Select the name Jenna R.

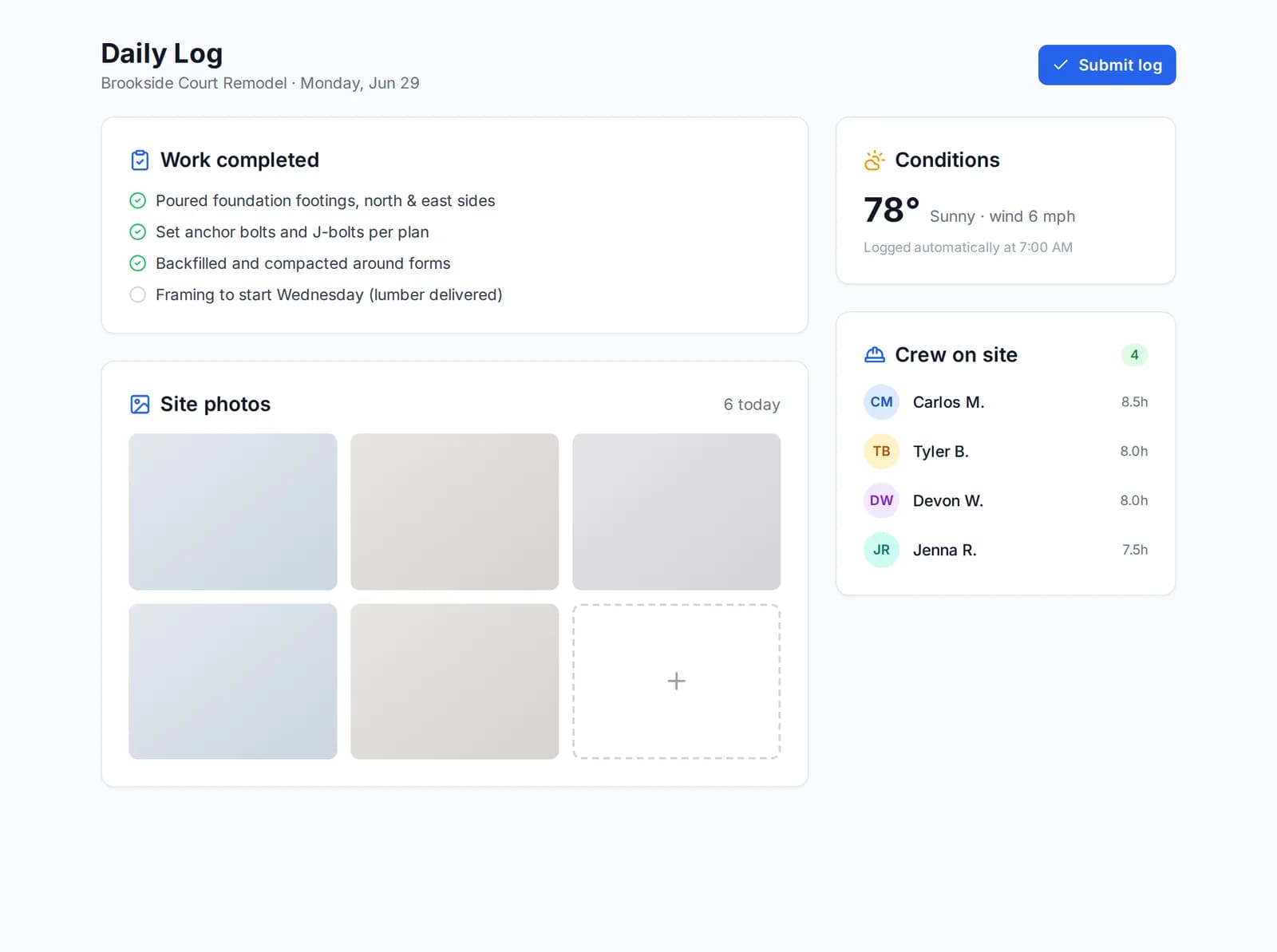point(945,550)
